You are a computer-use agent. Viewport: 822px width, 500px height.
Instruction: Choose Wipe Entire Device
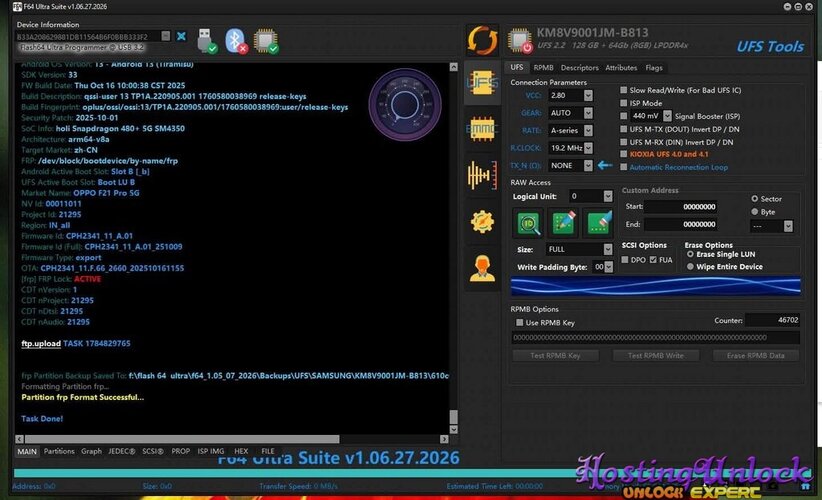coord(690,267)
